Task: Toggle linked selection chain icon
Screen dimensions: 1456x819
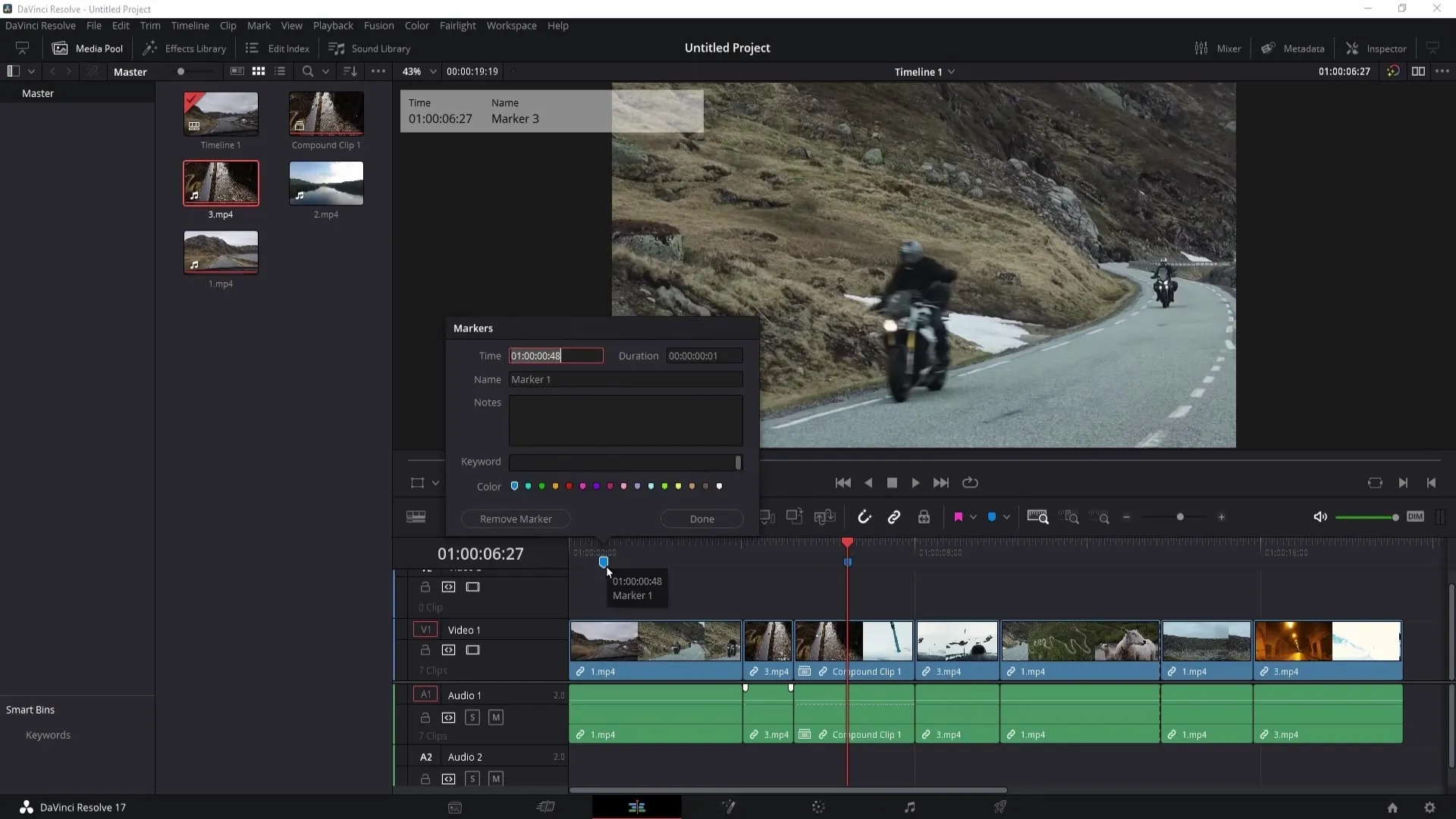Action: (x=894, y=517)
